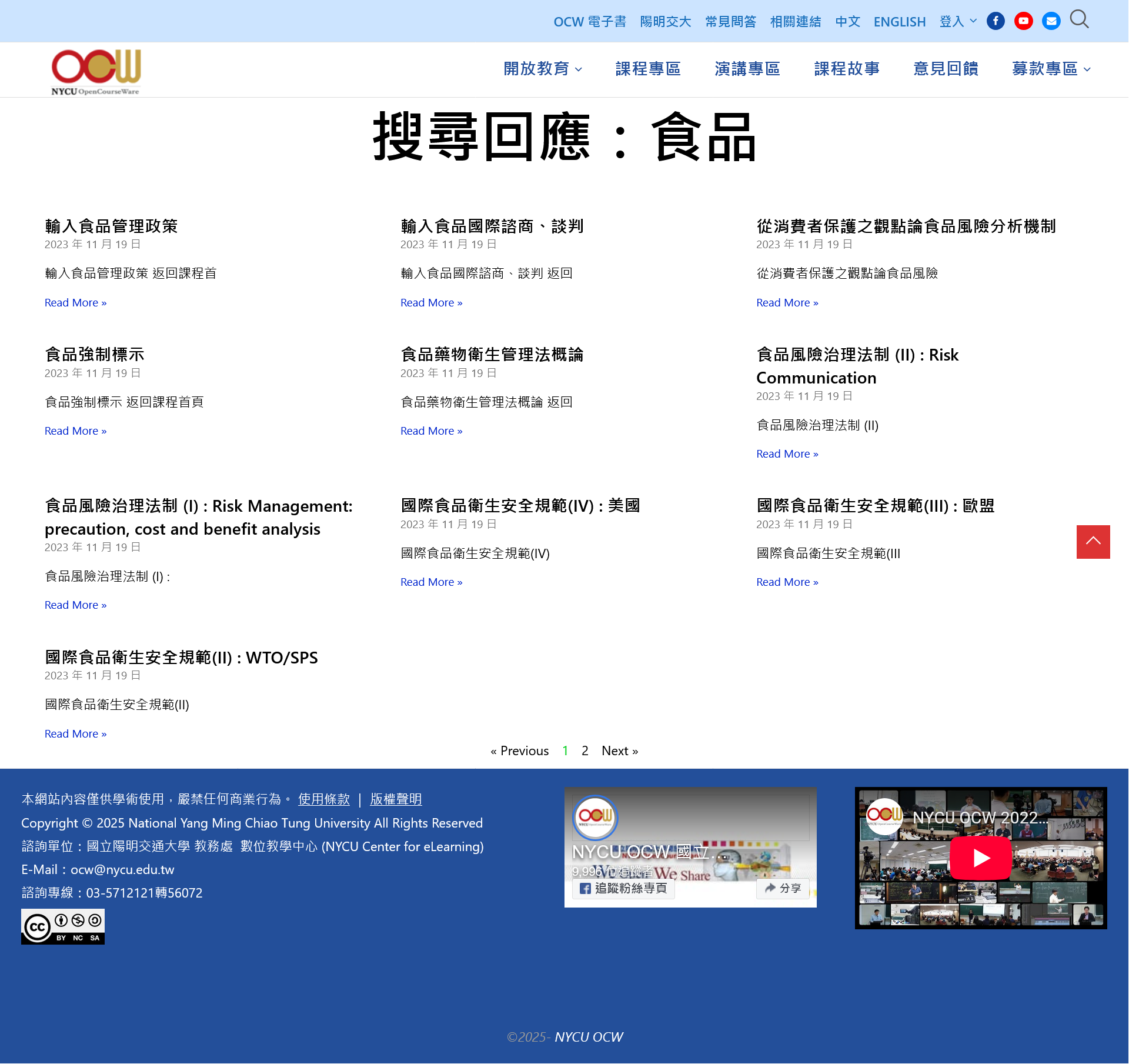Click the red scroll-to-top arrow button
Image resolution: width=1129 pixels, height=1064 pixels.
1093,542
